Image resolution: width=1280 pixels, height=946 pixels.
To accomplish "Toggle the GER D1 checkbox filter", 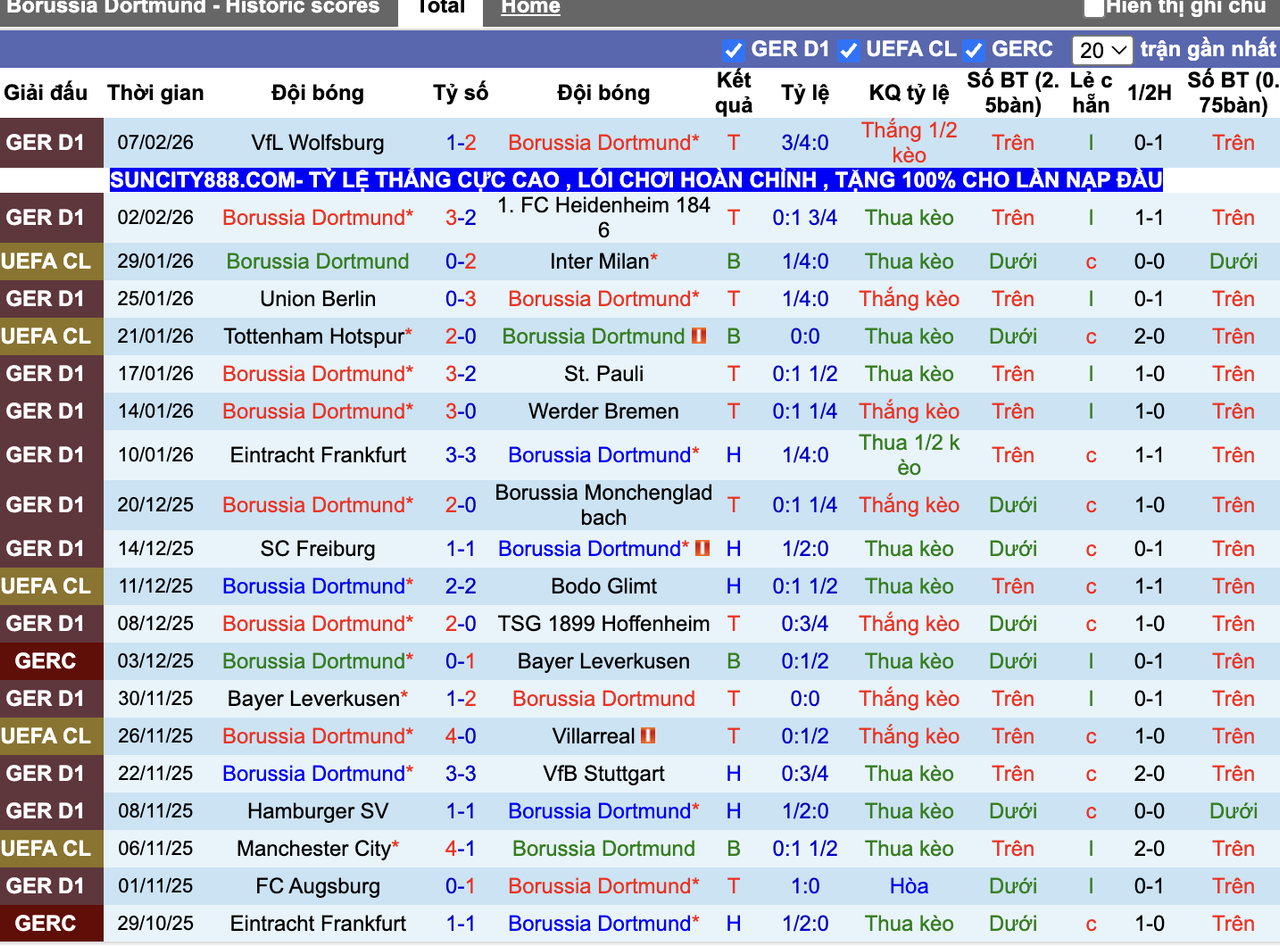I will pyautogui.click(x=733, y=50).
